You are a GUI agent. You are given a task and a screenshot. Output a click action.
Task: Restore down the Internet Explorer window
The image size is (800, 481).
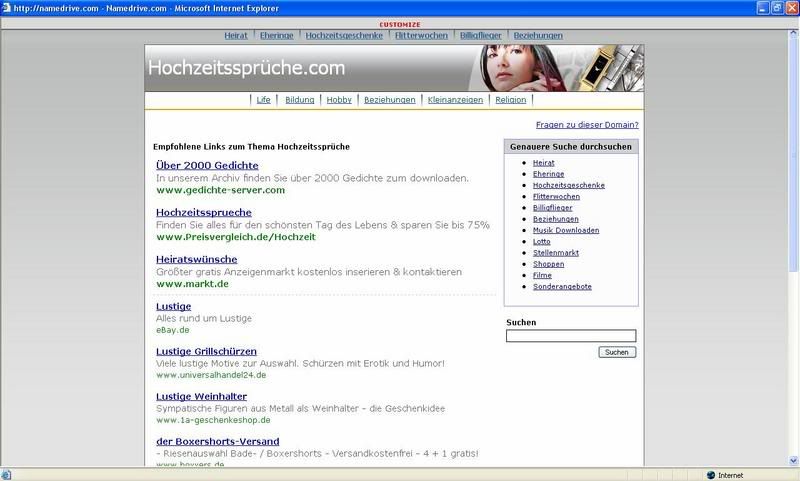click(777, 8)
